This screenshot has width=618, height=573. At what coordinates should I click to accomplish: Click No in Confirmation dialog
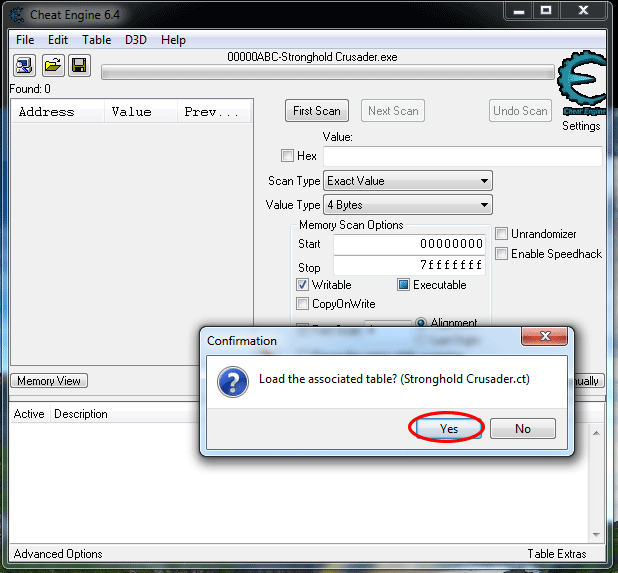[523, 428]
